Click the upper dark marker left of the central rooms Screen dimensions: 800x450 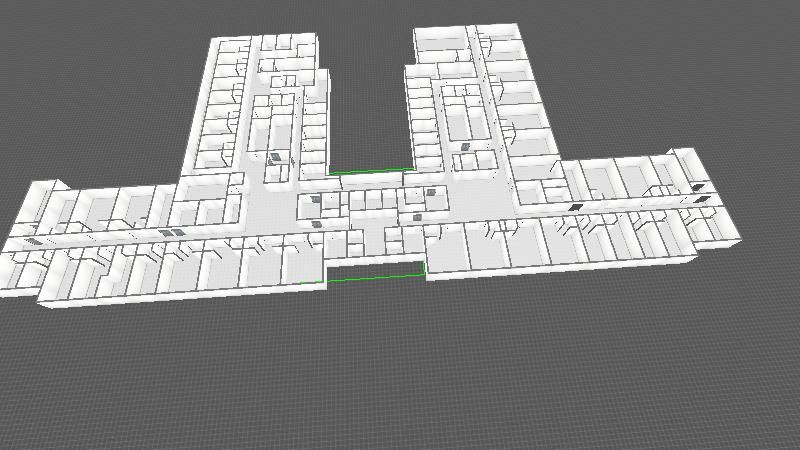[x=314, y=200]
